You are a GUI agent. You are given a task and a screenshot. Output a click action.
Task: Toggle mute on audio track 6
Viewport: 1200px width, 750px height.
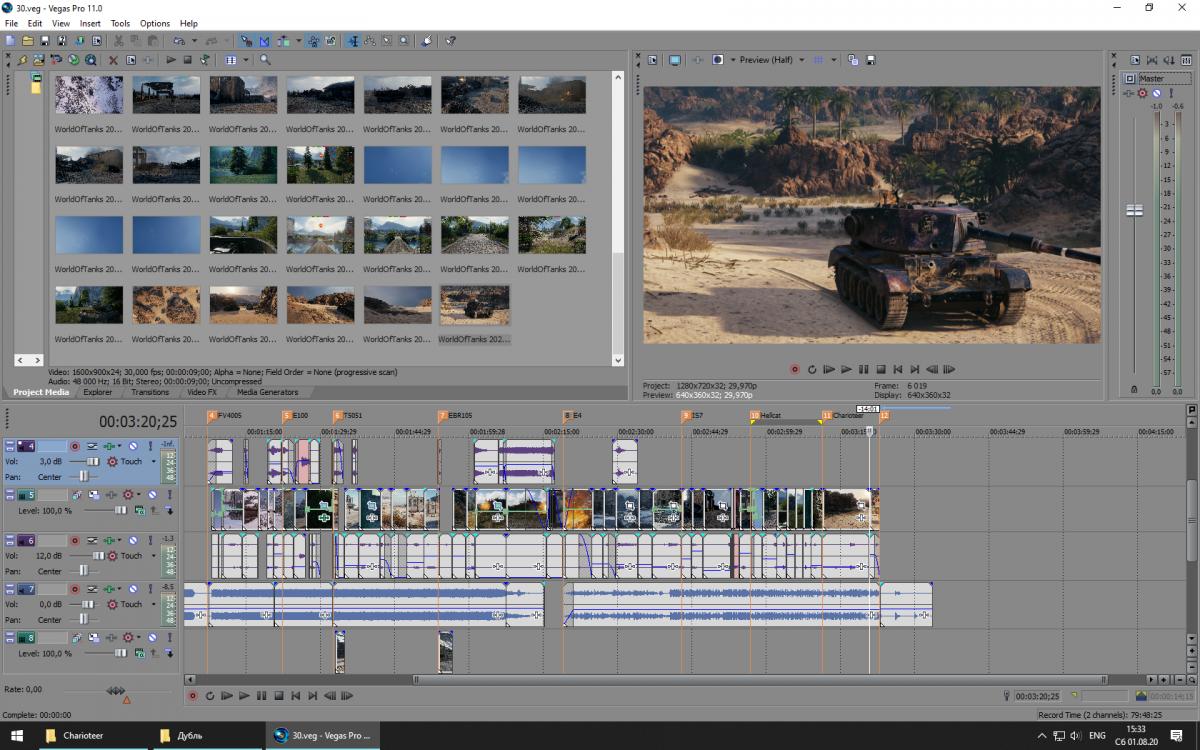point(132,540)
